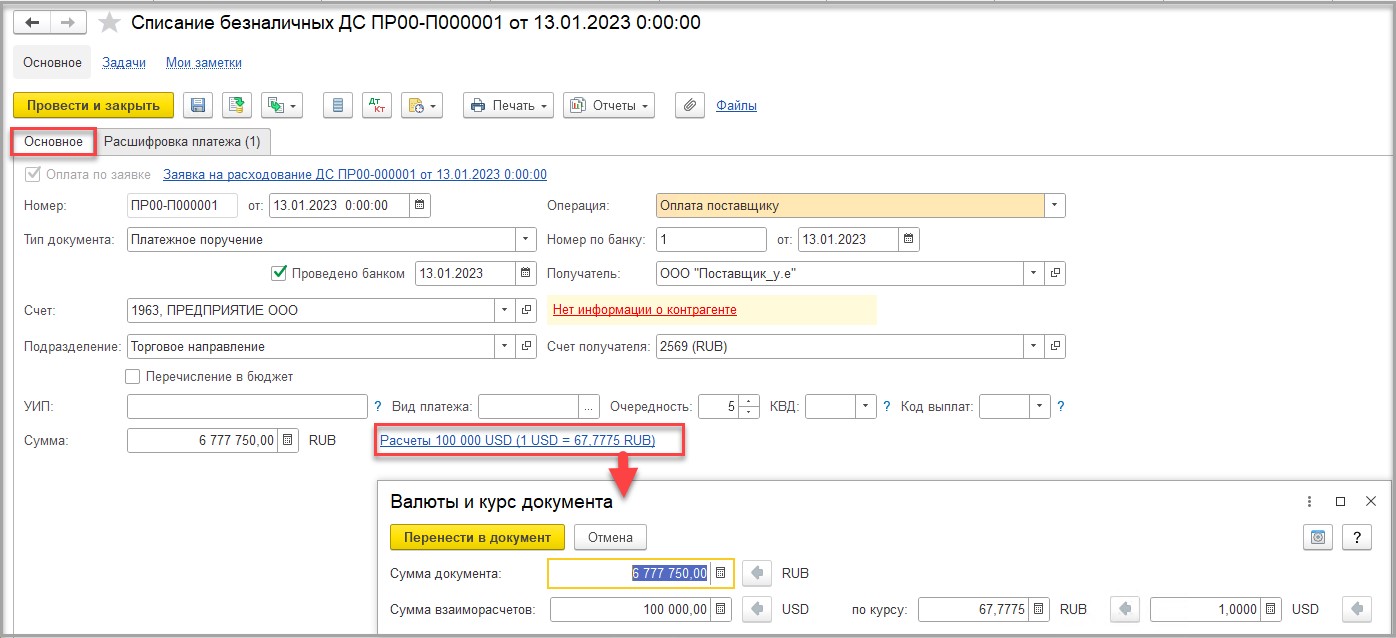Expand the Печать button menu
This screenshot has width=1396, height=638.
(x=508, y=105)
